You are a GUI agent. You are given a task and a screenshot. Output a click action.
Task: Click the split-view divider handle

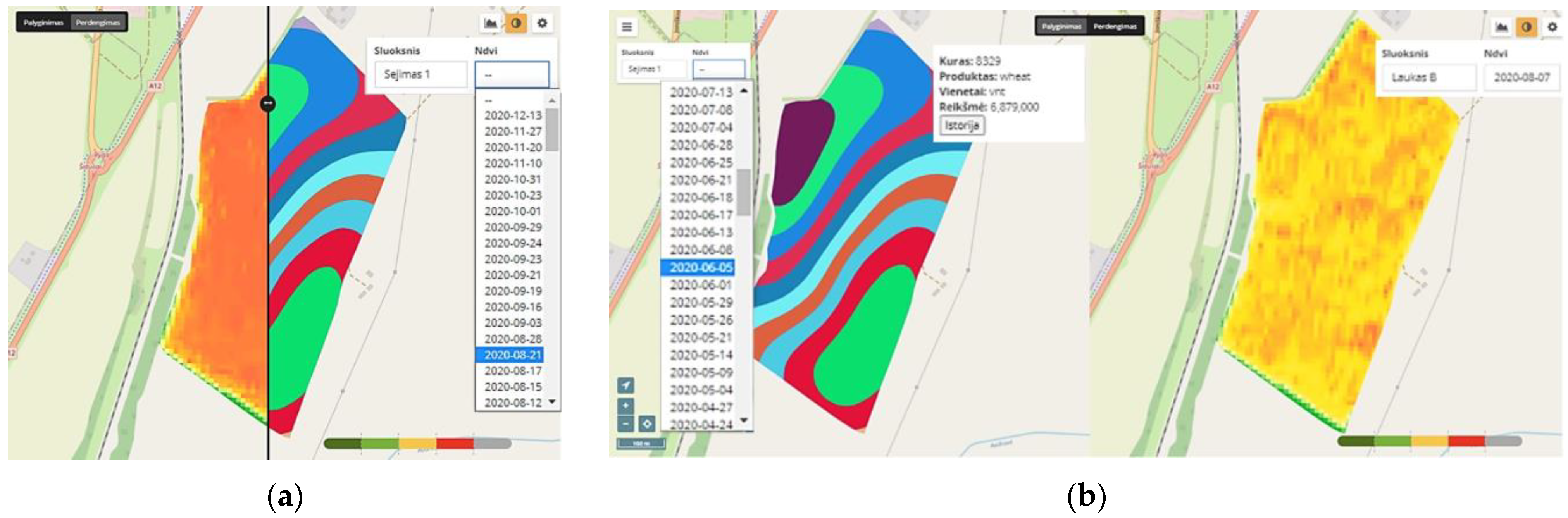tap(268, 103)
